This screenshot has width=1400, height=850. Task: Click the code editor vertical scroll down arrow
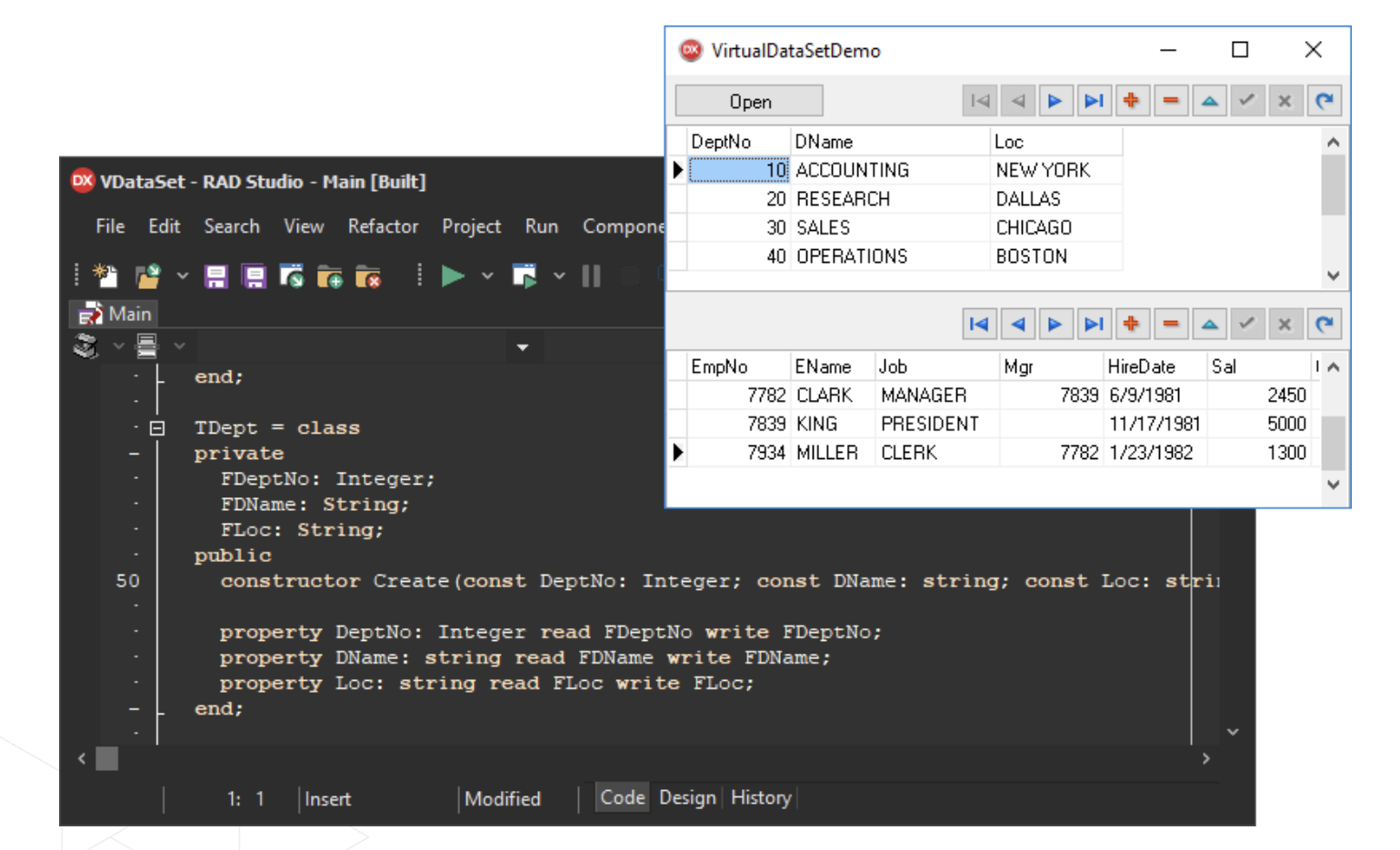point(1233,732)
